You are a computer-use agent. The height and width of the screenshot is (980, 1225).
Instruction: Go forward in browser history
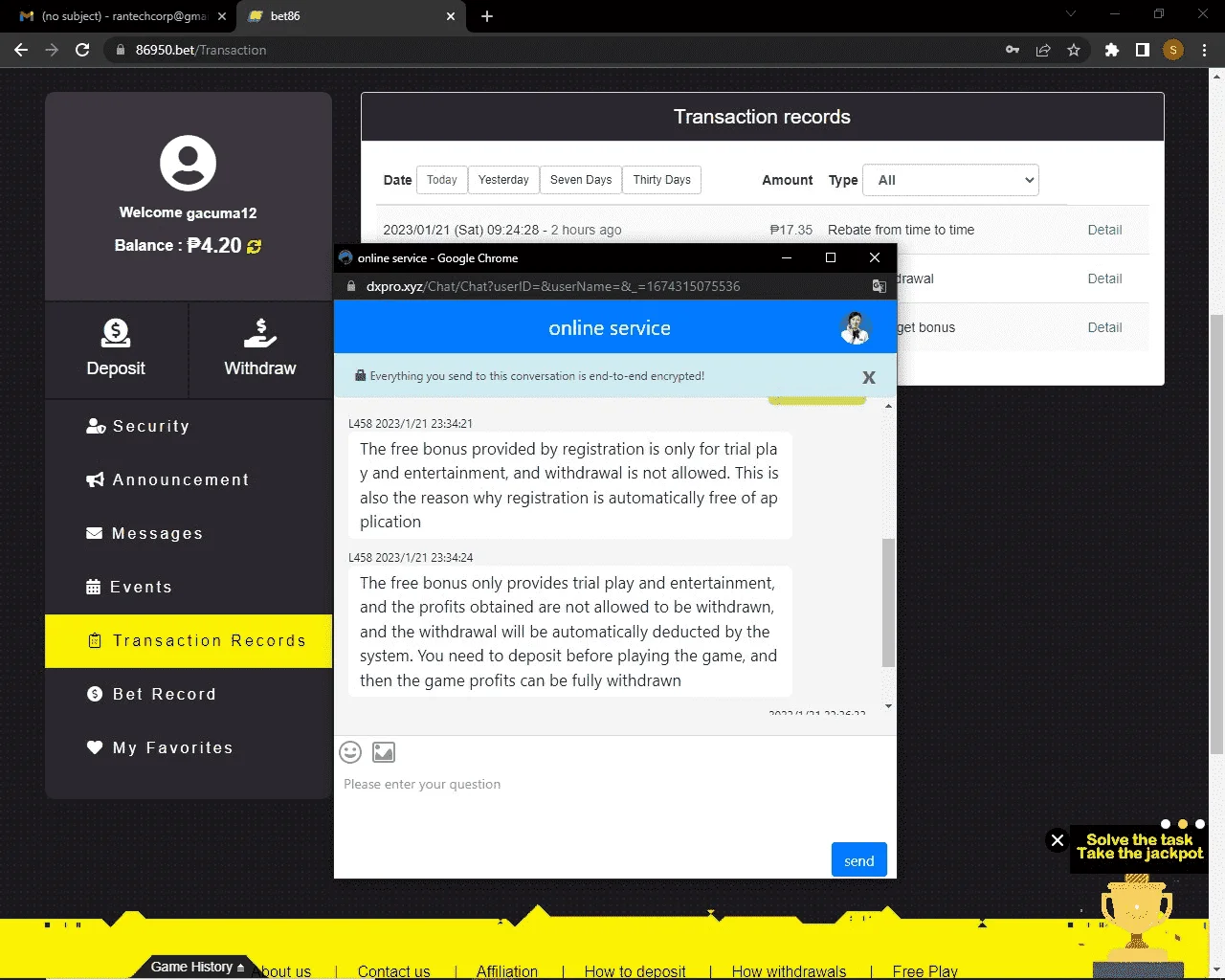click(x=52, y=50)
